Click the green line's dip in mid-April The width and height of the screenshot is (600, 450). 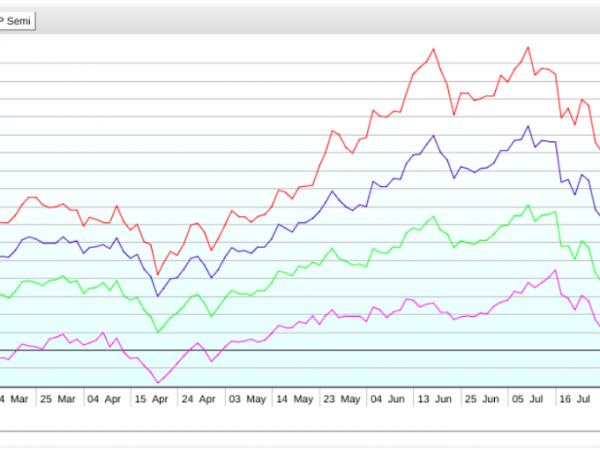[158, 331]
